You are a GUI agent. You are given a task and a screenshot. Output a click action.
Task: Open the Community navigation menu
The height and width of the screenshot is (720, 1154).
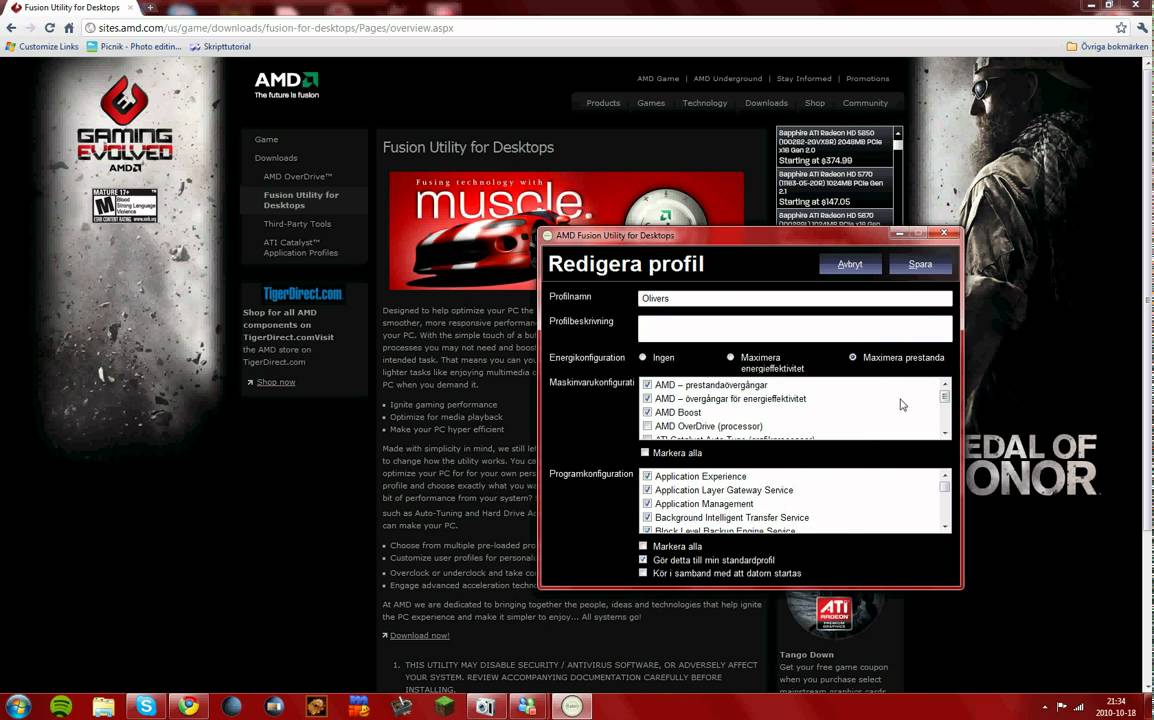[x=865, y=103]
